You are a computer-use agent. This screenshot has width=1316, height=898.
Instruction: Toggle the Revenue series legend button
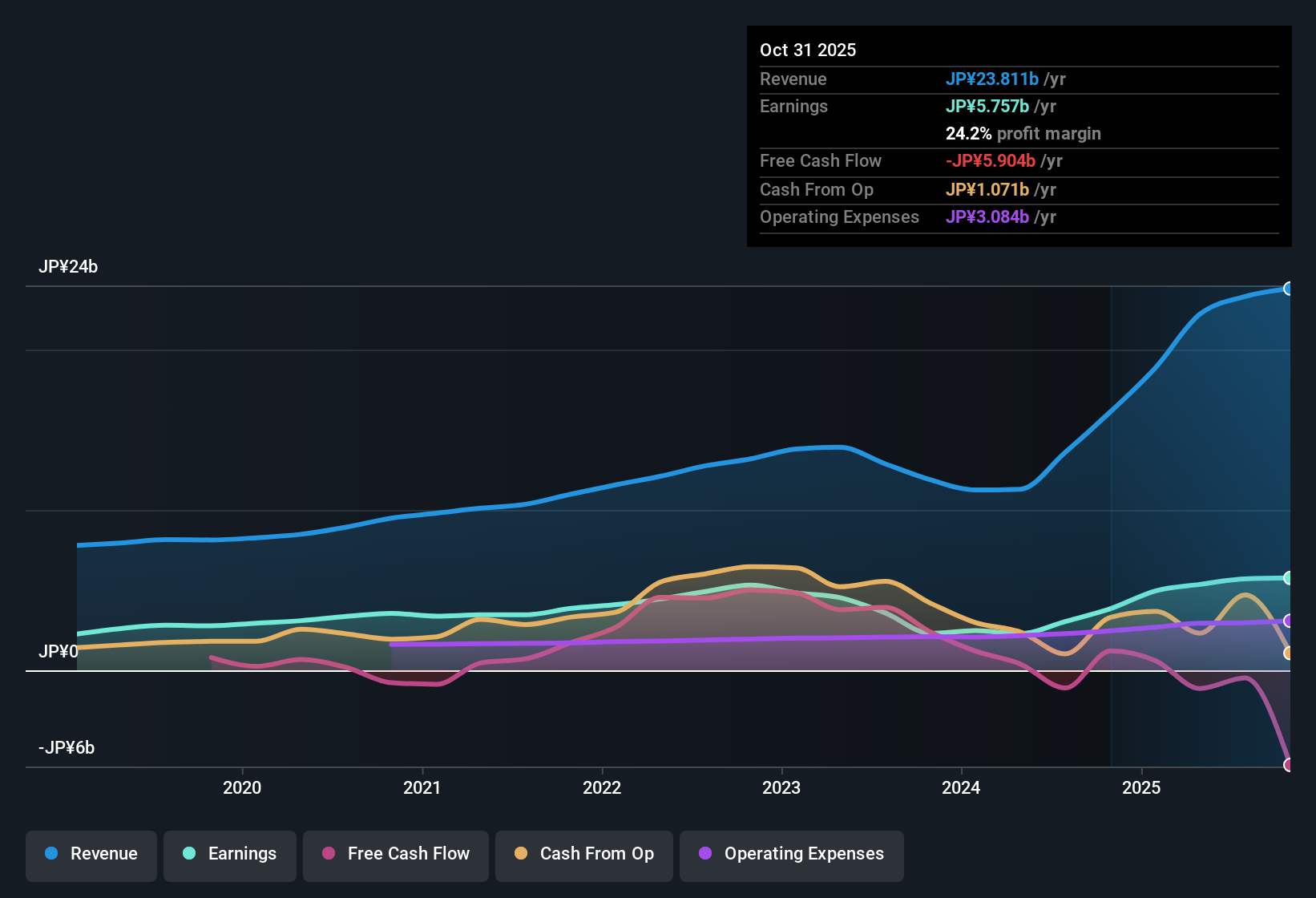click(x=91, y=855)
